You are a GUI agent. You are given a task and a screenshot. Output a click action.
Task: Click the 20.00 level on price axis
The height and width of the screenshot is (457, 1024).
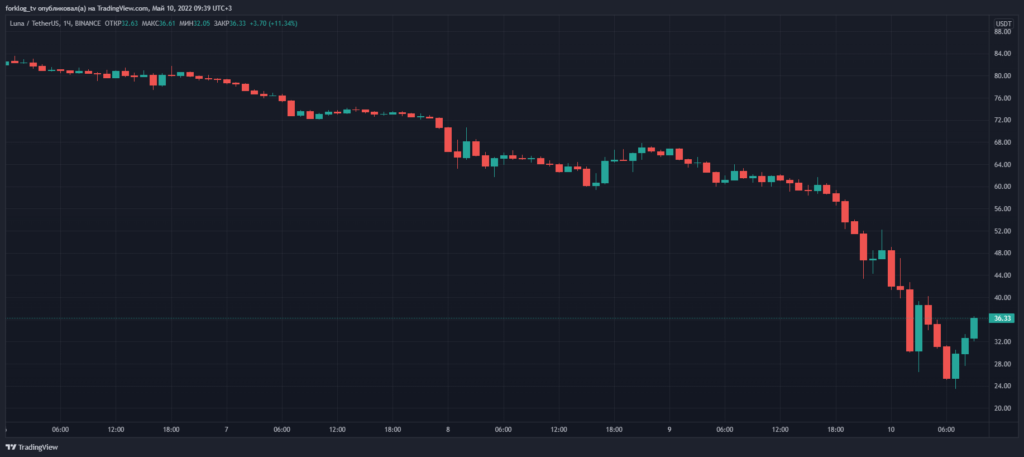1000,409
